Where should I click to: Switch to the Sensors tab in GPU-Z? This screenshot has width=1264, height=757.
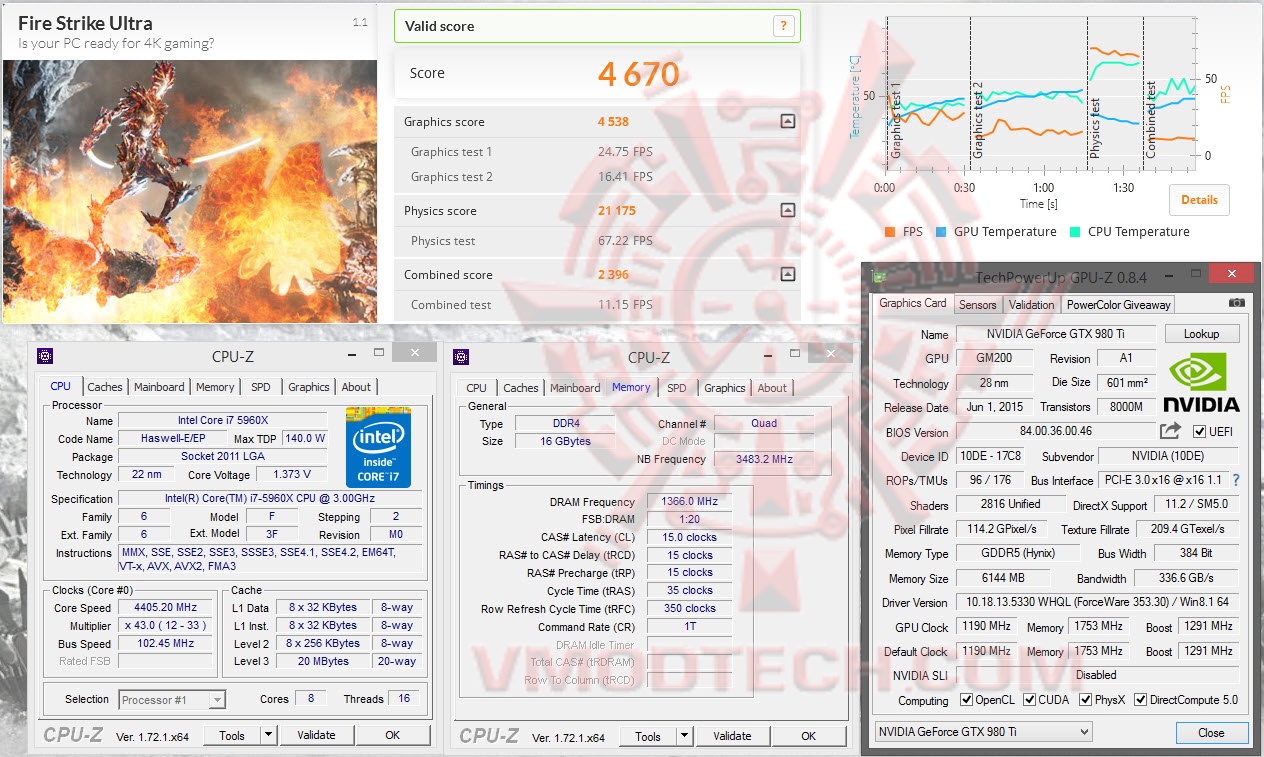coord(977,304)
